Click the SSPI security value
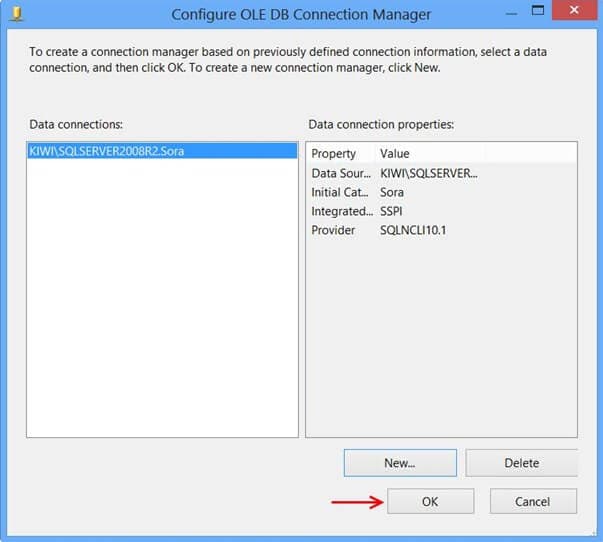 (x=391, y=211)
